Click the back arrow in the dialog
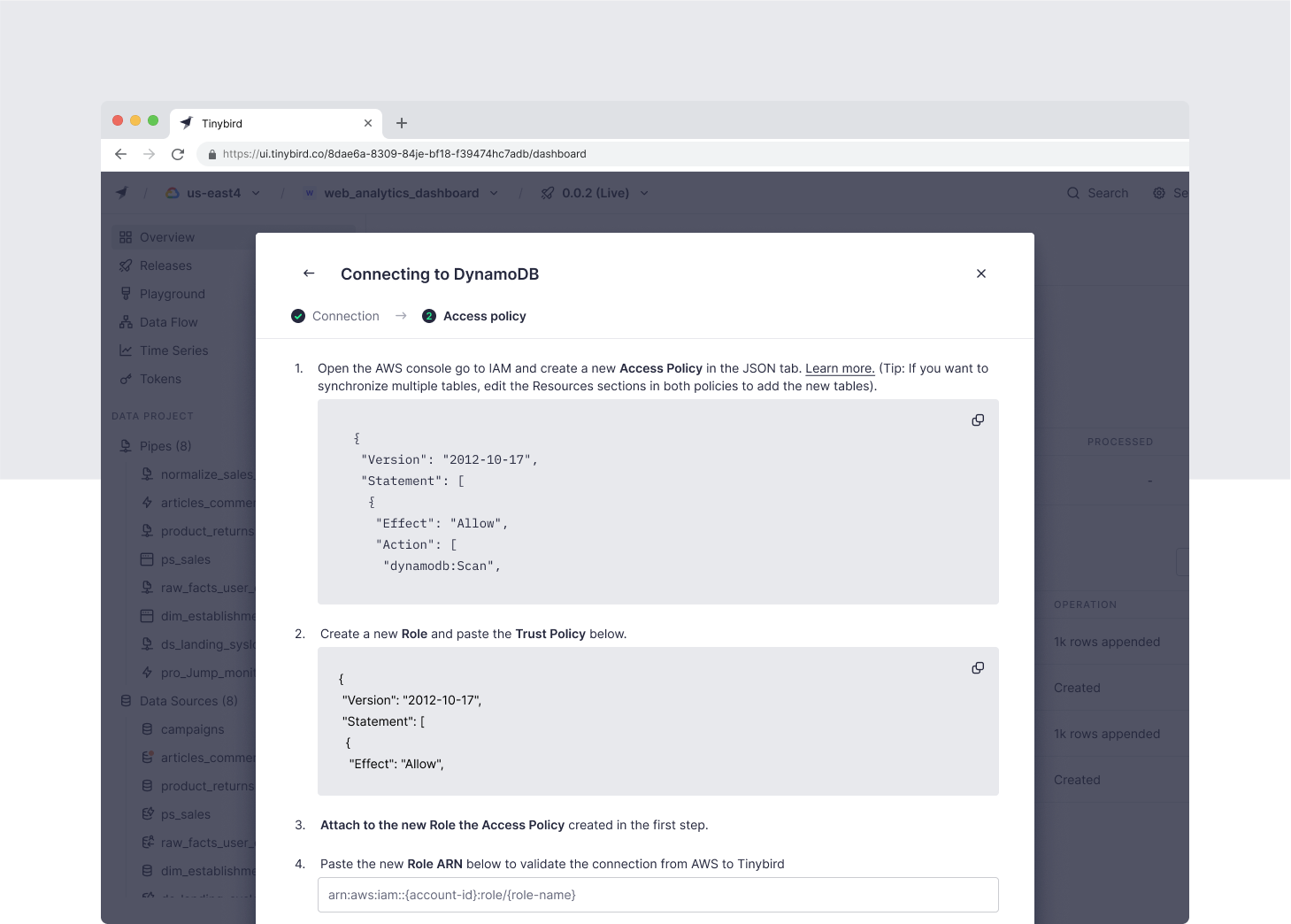 coord(309,273)
